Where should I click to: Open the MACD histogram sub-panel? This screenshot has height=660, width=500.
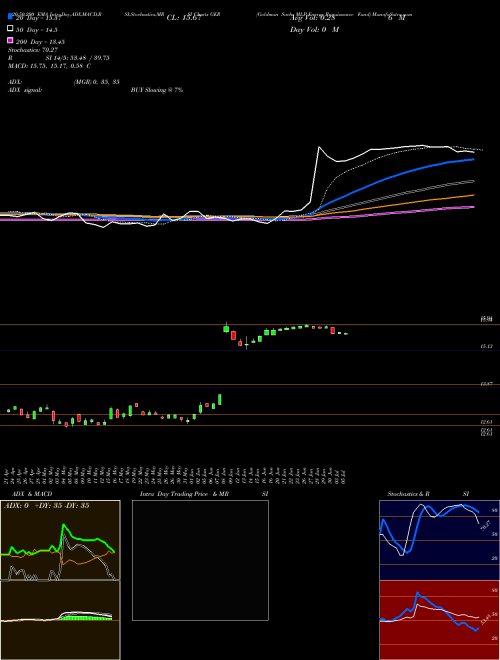(x=60, y=620)
